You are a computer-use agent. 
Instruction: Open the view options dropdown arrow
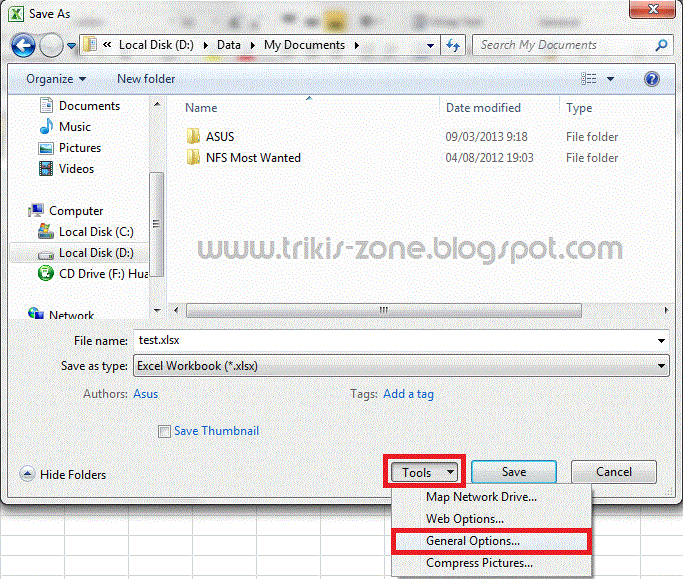[x=610, y=79]
